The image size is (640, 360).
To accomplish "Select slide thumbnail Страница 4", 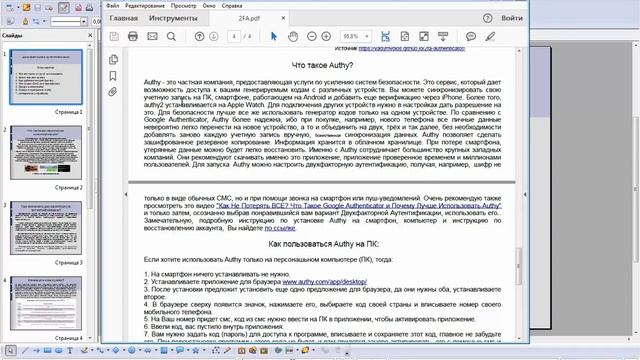I will (46, 303).
